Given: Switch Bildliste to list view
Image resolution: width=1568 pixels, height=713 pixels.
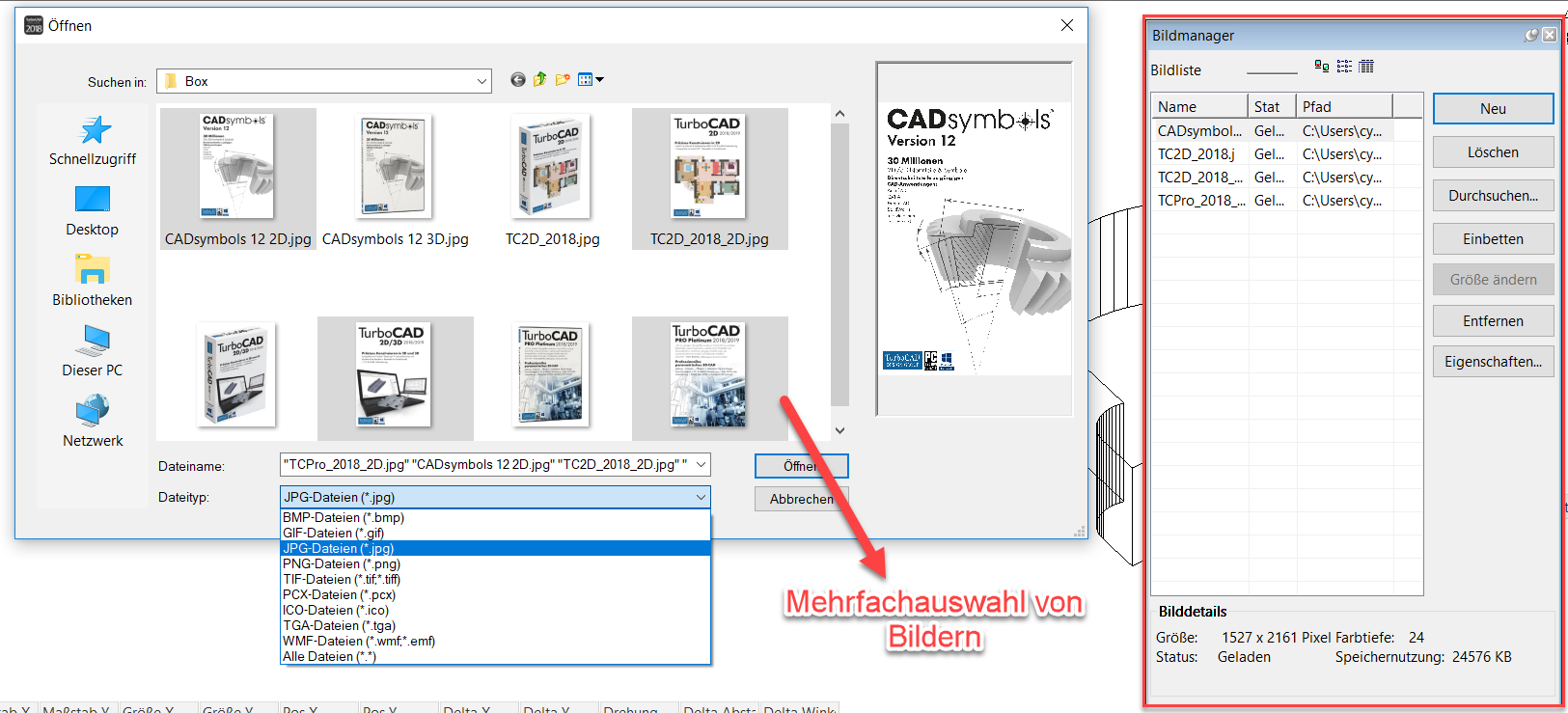Looking at the screenshot, I should 1344,67.
